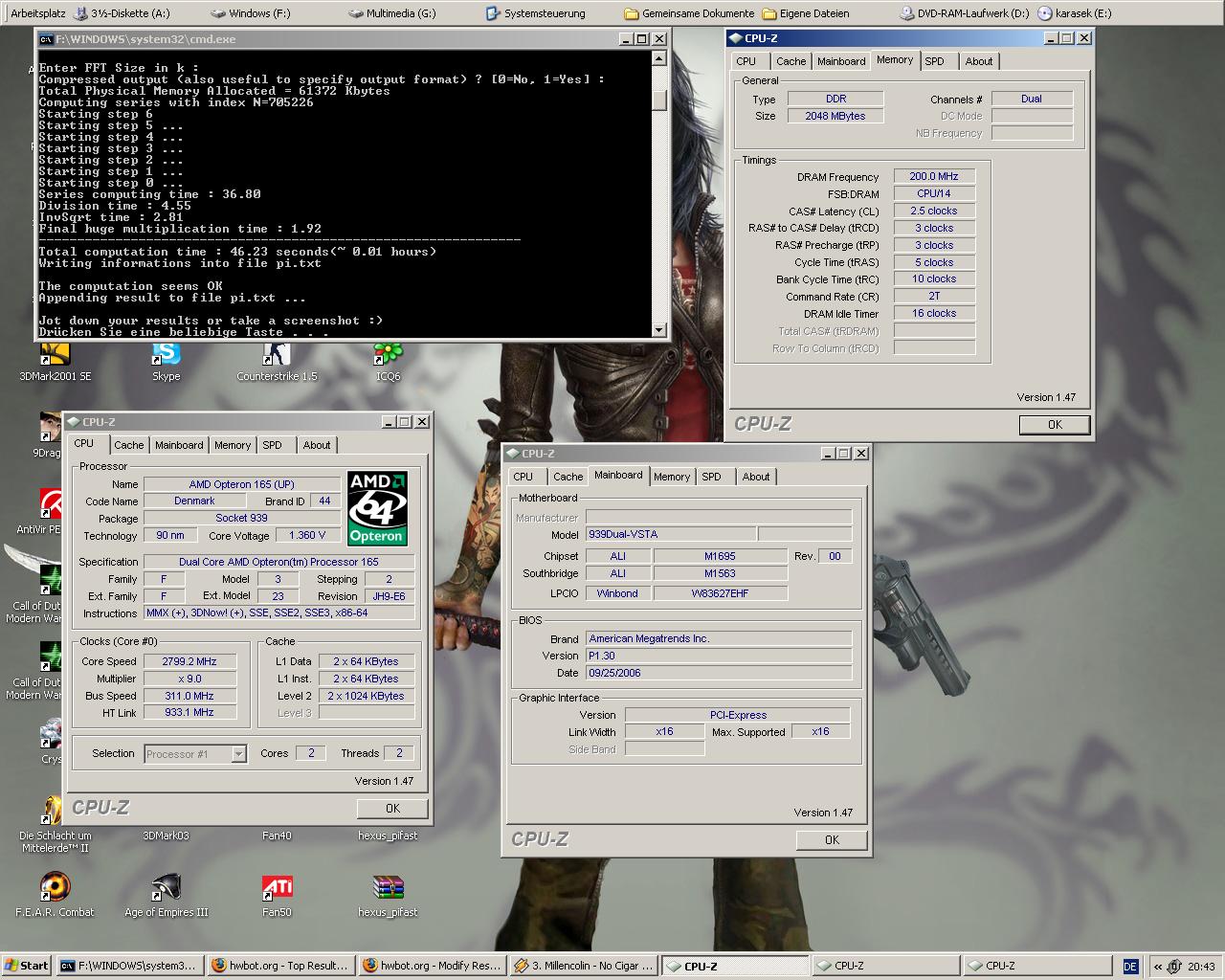Click the DRAM Frequency 200.0 MHz field
The width and height of the screenshot is (1225, 980).
coord(934,176)
